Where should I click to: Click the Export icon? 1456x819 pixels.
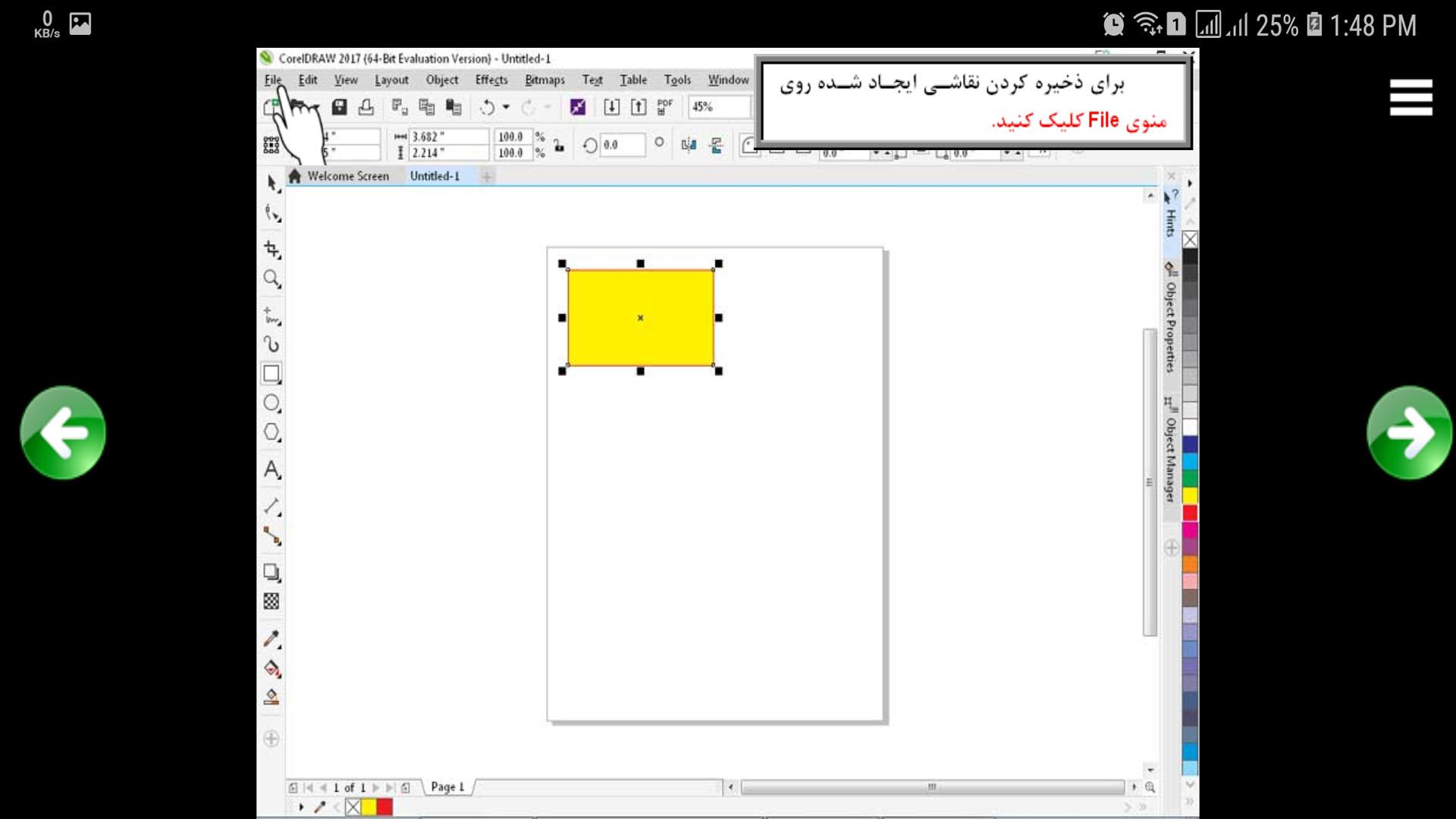(x=639, y=107)
